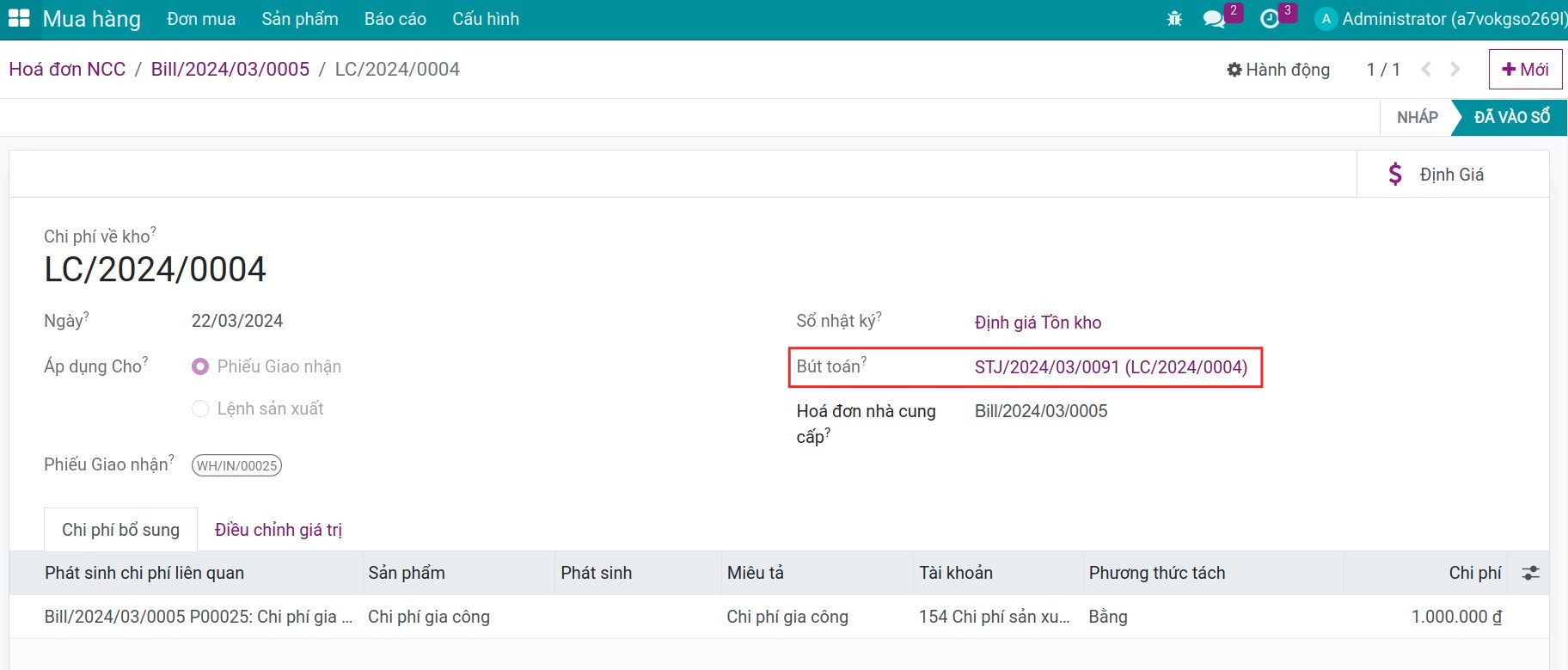
Task: Click the Mua hàng app title
Action: (x=92, y=19)
